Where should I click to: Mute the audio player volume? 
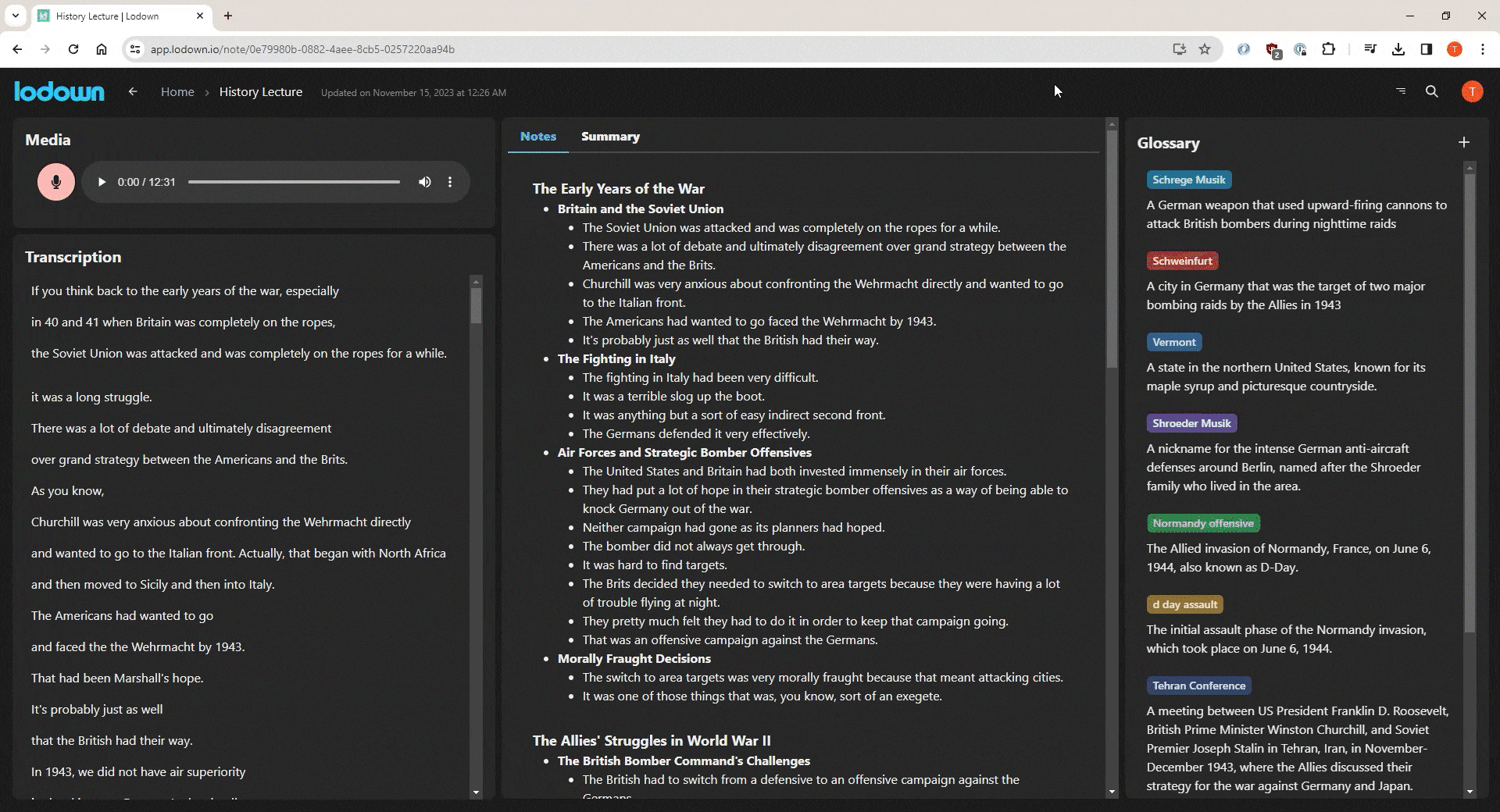424,182
